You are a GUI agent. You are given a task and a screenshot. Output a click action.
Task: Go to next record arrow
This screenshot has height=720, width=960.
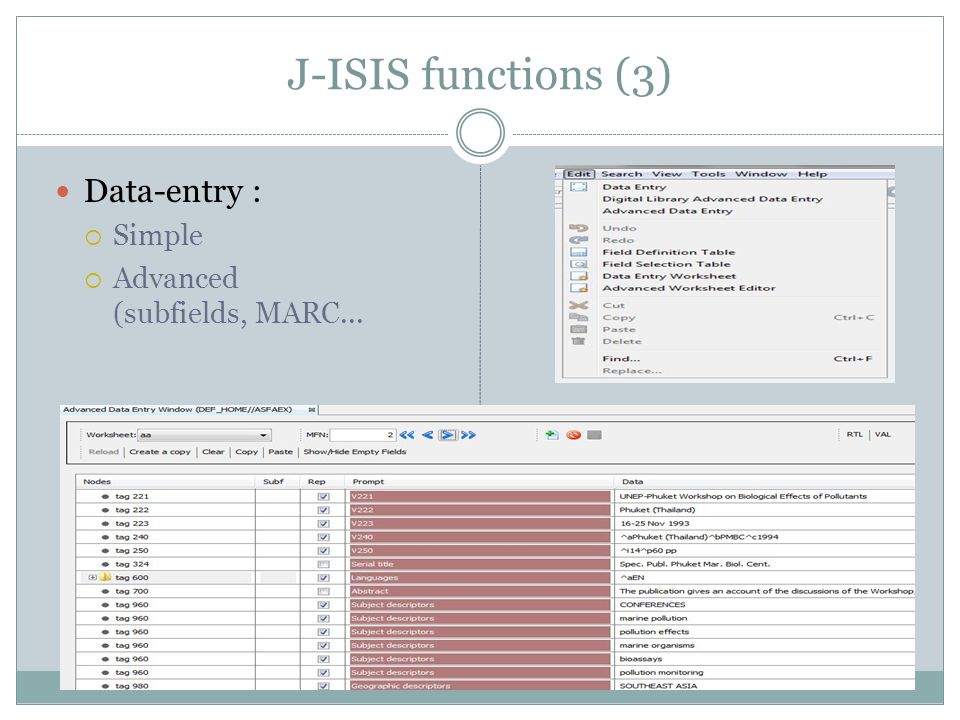pos(448,435)
